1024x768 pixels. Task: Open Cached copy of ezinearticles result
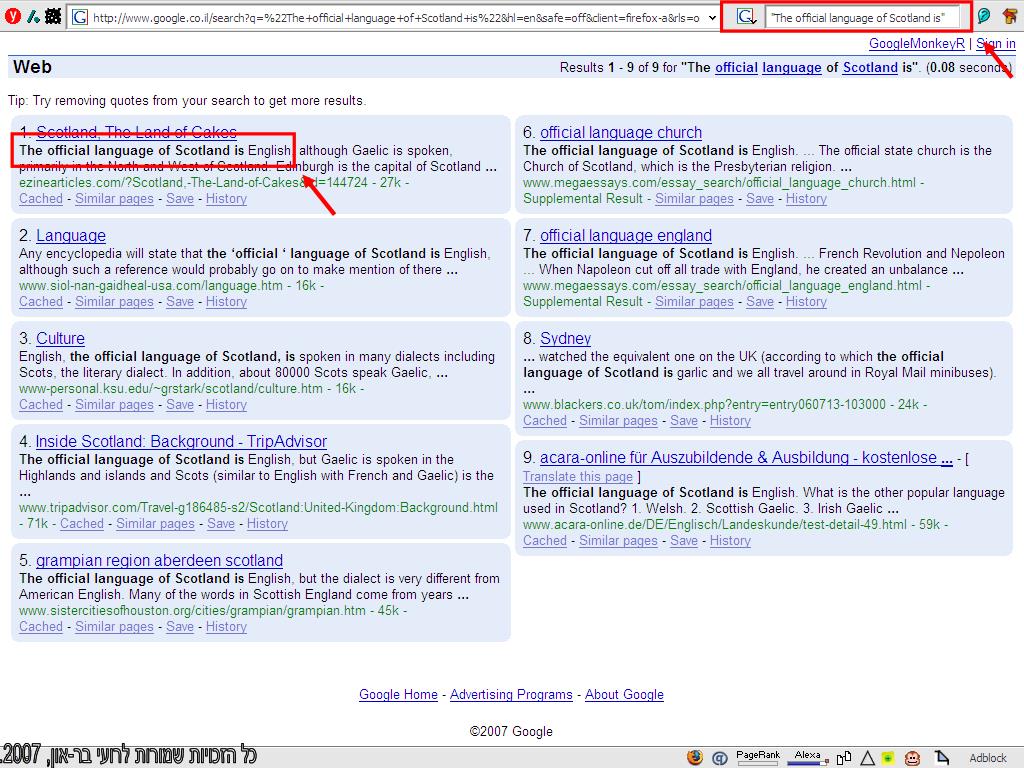point(40,199)
